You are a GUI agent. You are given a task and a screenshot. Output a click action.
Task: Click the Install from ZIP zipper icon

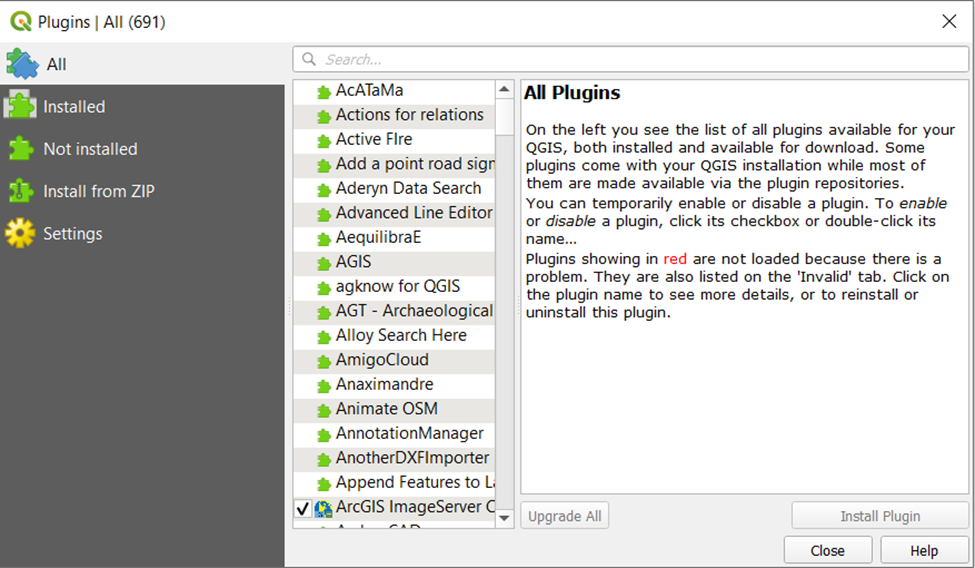20,191
